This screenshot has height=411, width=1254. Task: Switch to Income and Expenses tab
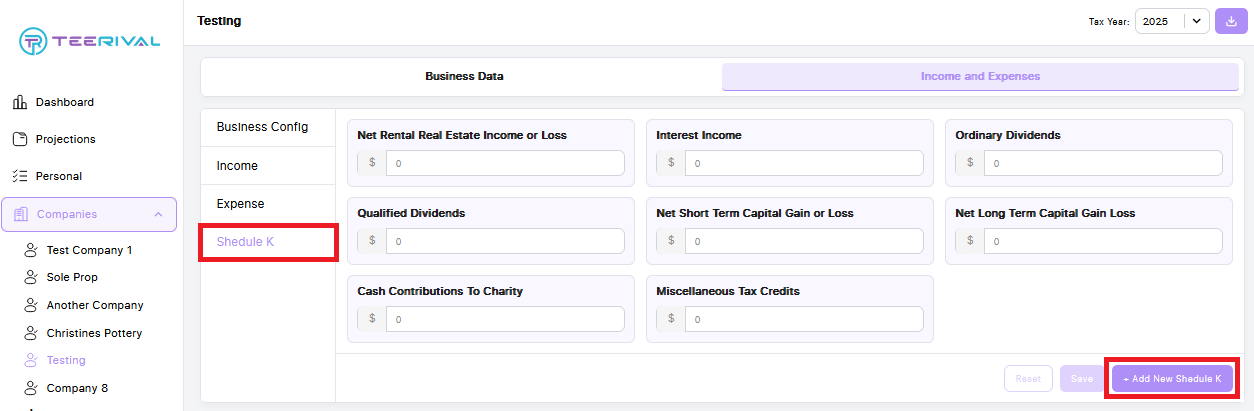point(980,76)
